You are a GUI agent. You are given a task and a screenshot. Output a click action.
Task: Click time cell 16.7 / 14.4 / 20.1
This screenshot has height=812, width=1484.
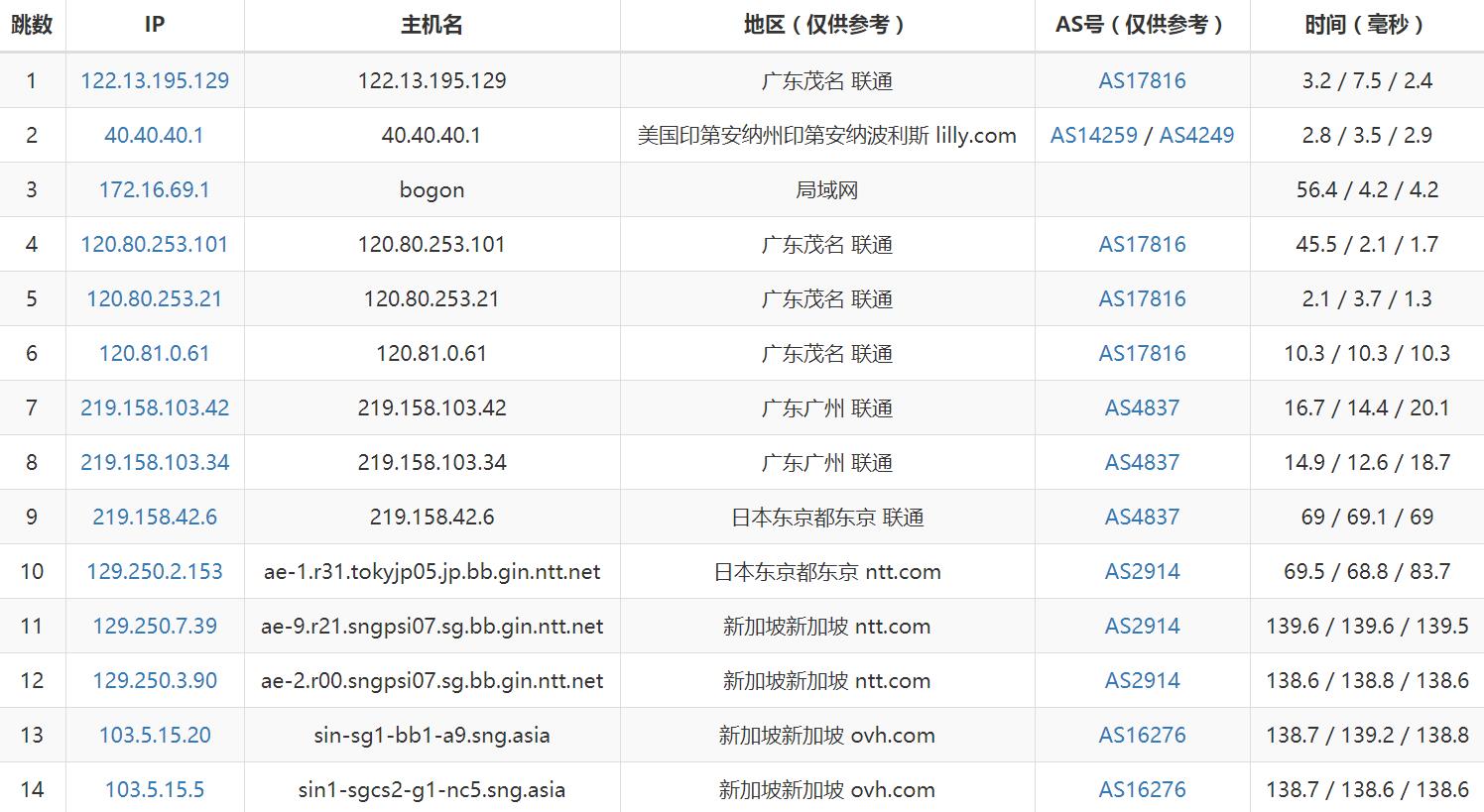pyautogui.click(x=1367, y=407)
